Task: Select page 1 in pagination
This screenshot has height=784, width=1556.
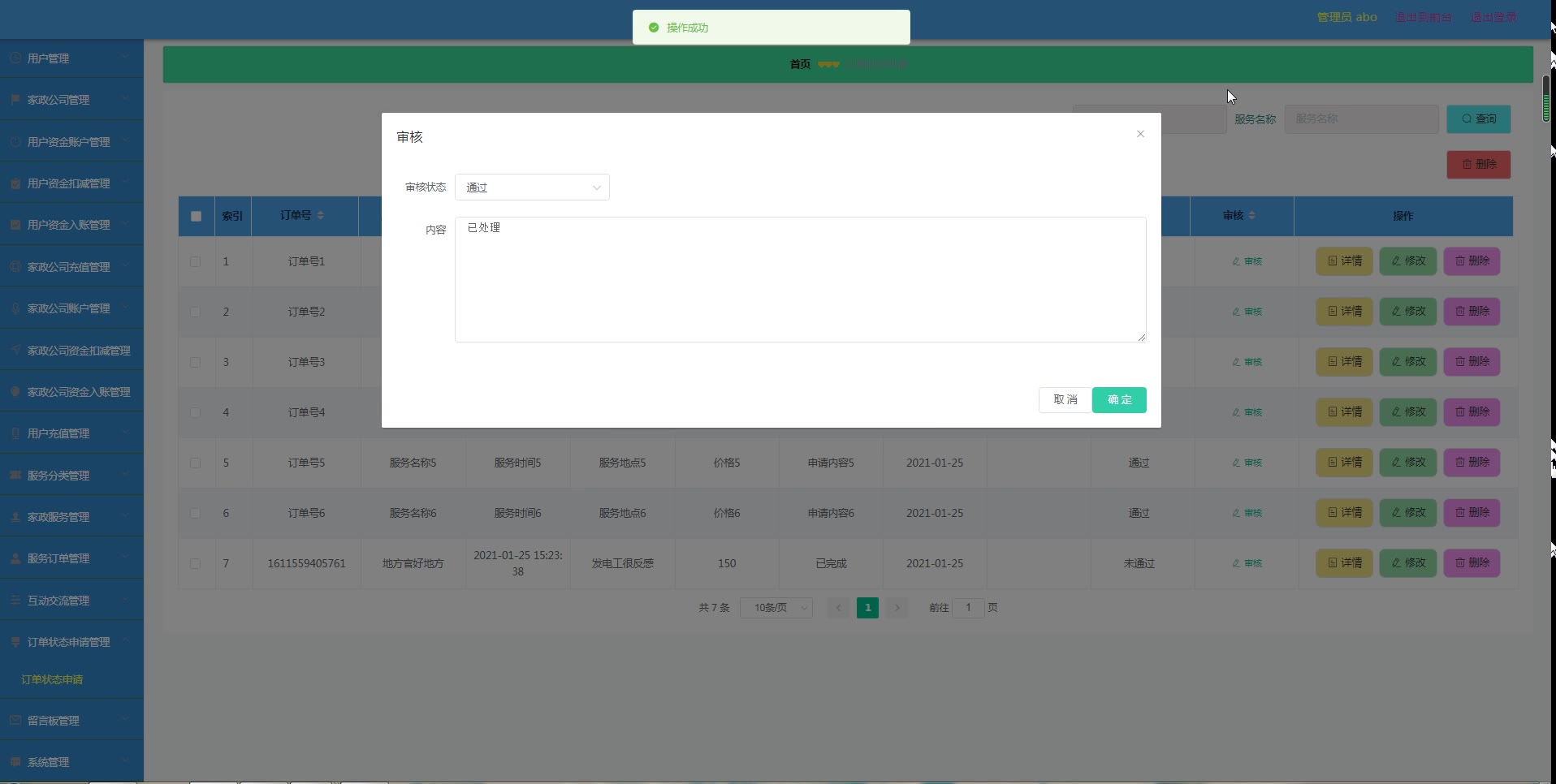Action: click(867, 608)
